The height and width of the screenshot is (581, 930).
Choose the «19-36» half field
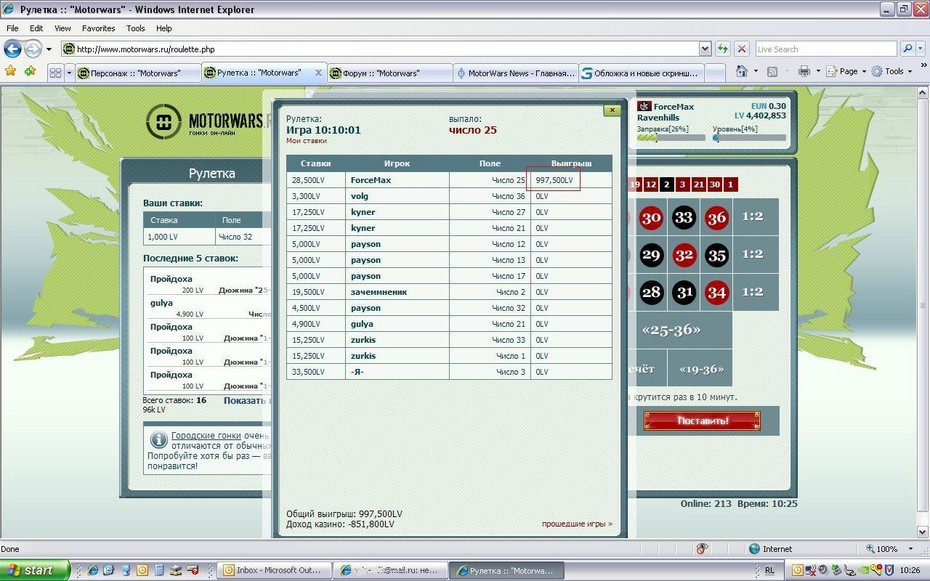click(700, 369)
